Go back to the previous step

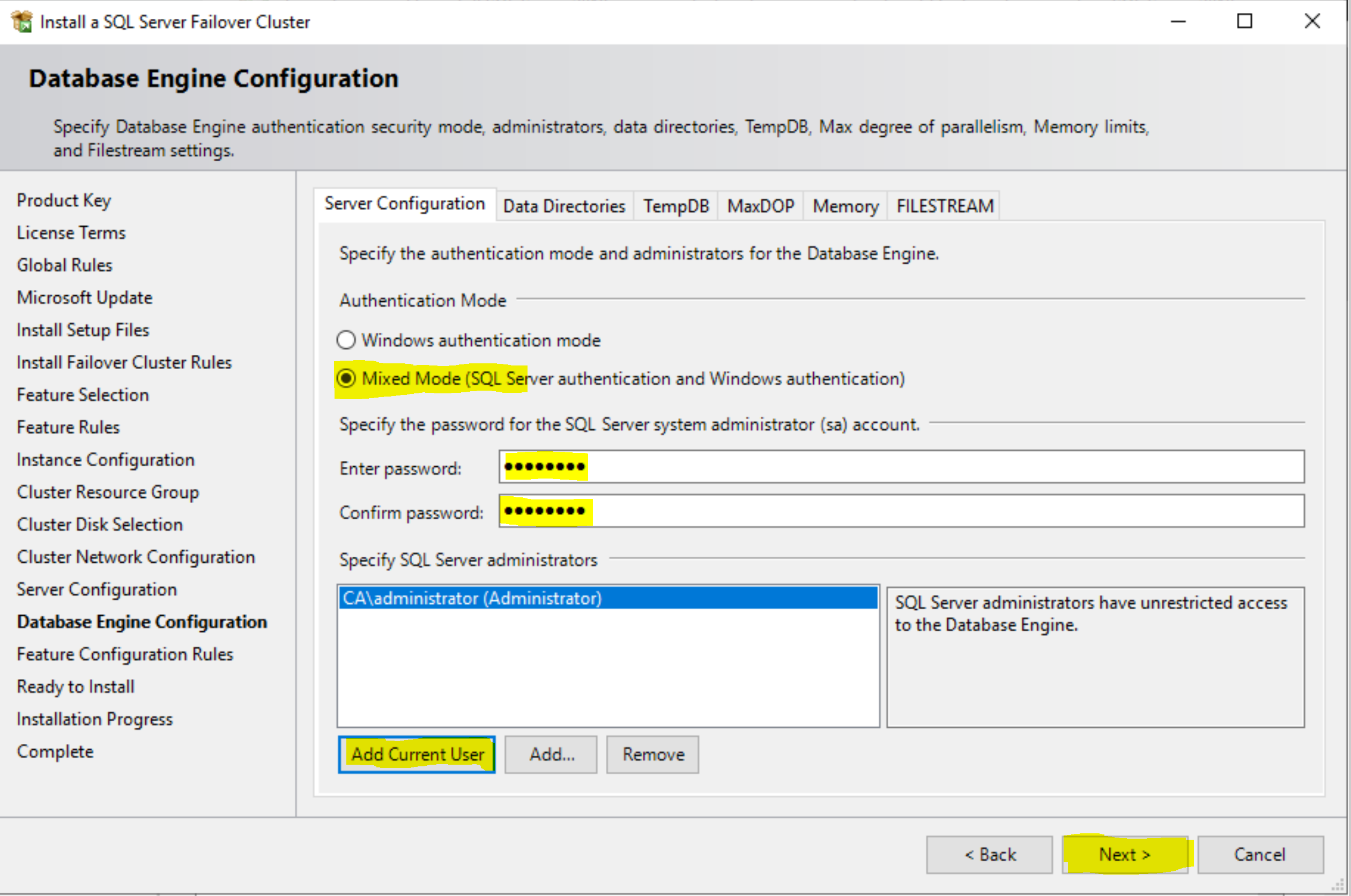click(989, 855)
